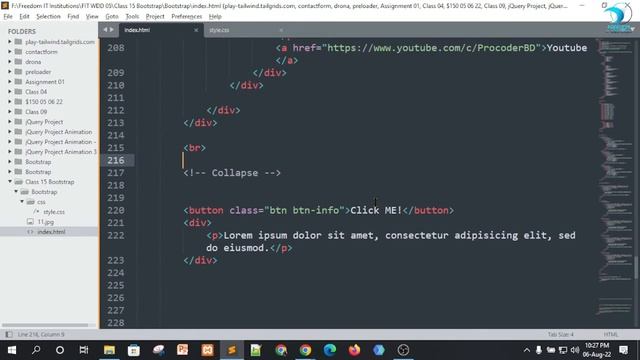Switch to the style.css tab
Image resolution: width=640 pixels, height=360 pixels.
tap(243, 30)
